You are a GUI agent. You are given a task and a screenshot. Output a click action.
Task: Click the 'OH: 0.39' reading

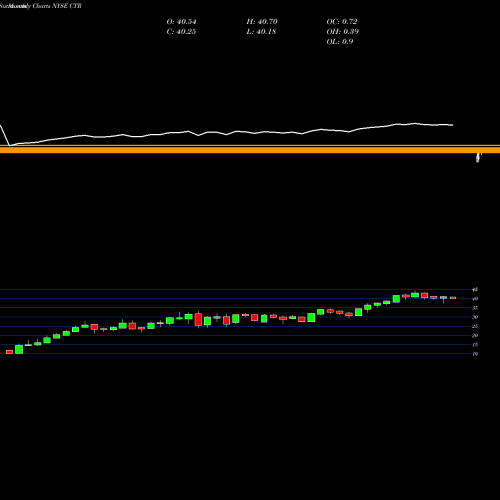pos(343,32)
